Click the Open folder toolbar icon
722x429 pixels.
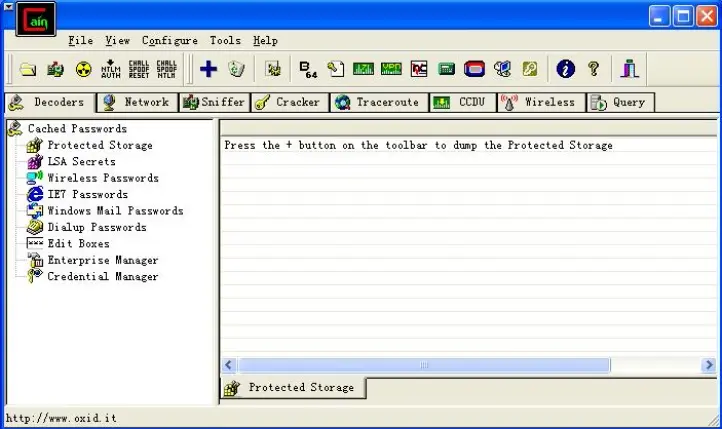(28, 70)
